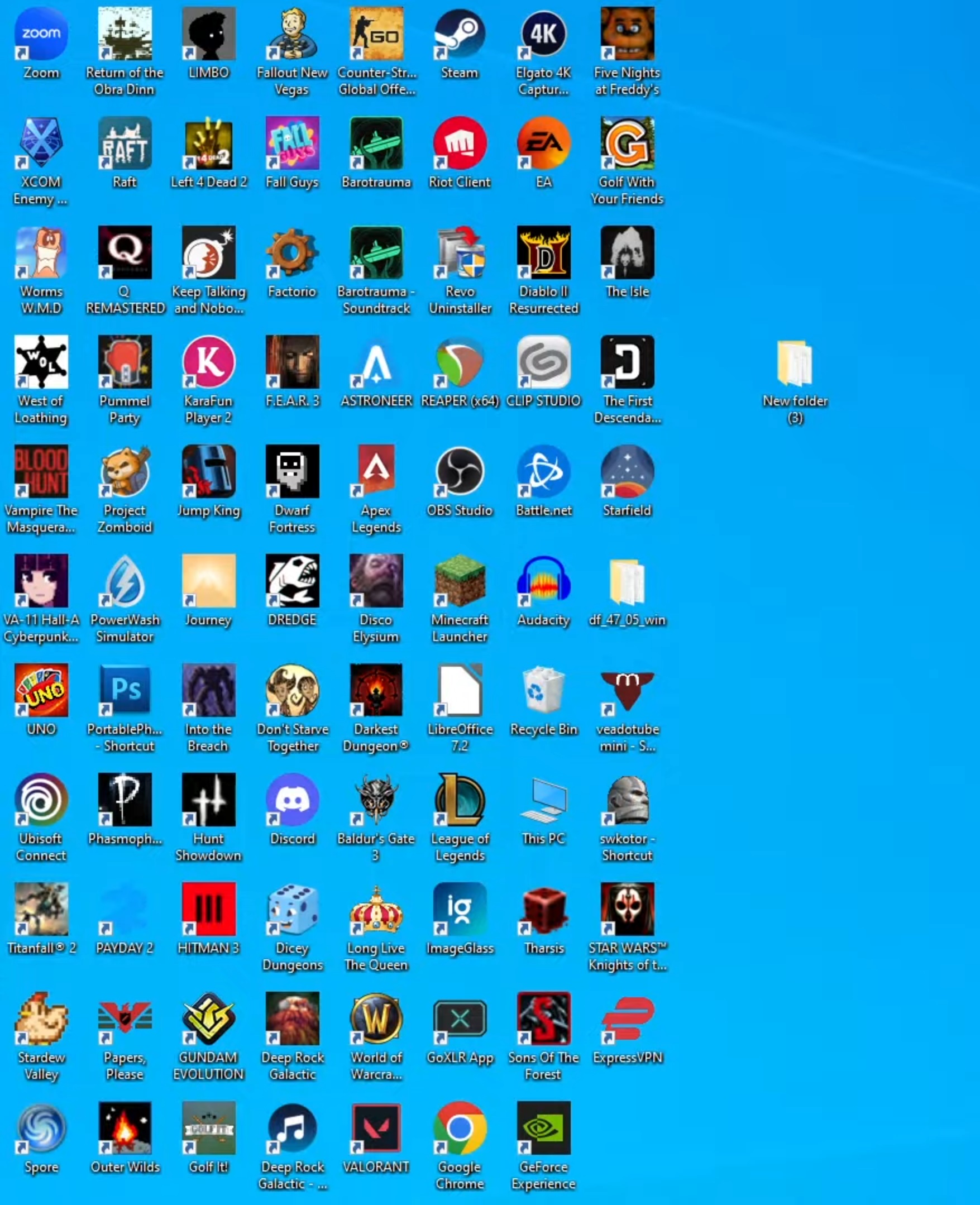Click the Factorio gear icon
The height and width of the screenshot is (1205, 980).
pyautogui.click(x=293, y=253)
